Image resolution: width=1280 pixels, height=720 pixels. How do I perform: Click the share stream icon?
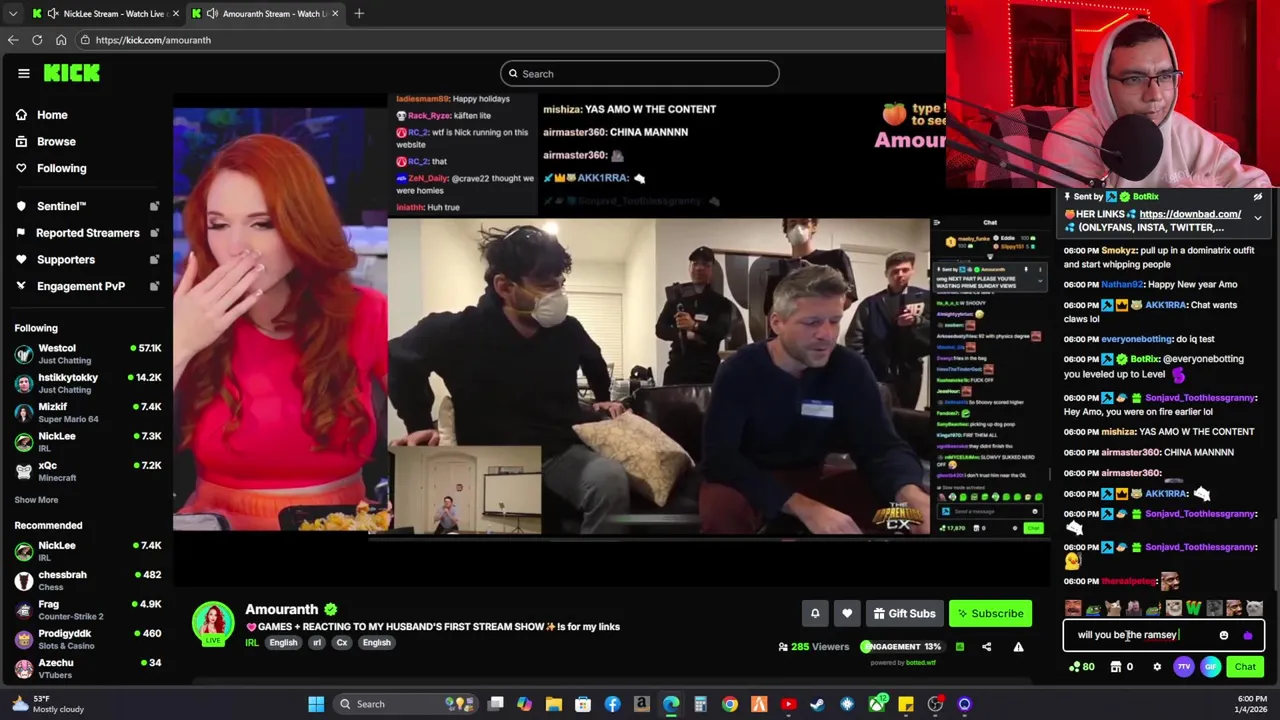(986, 647)
